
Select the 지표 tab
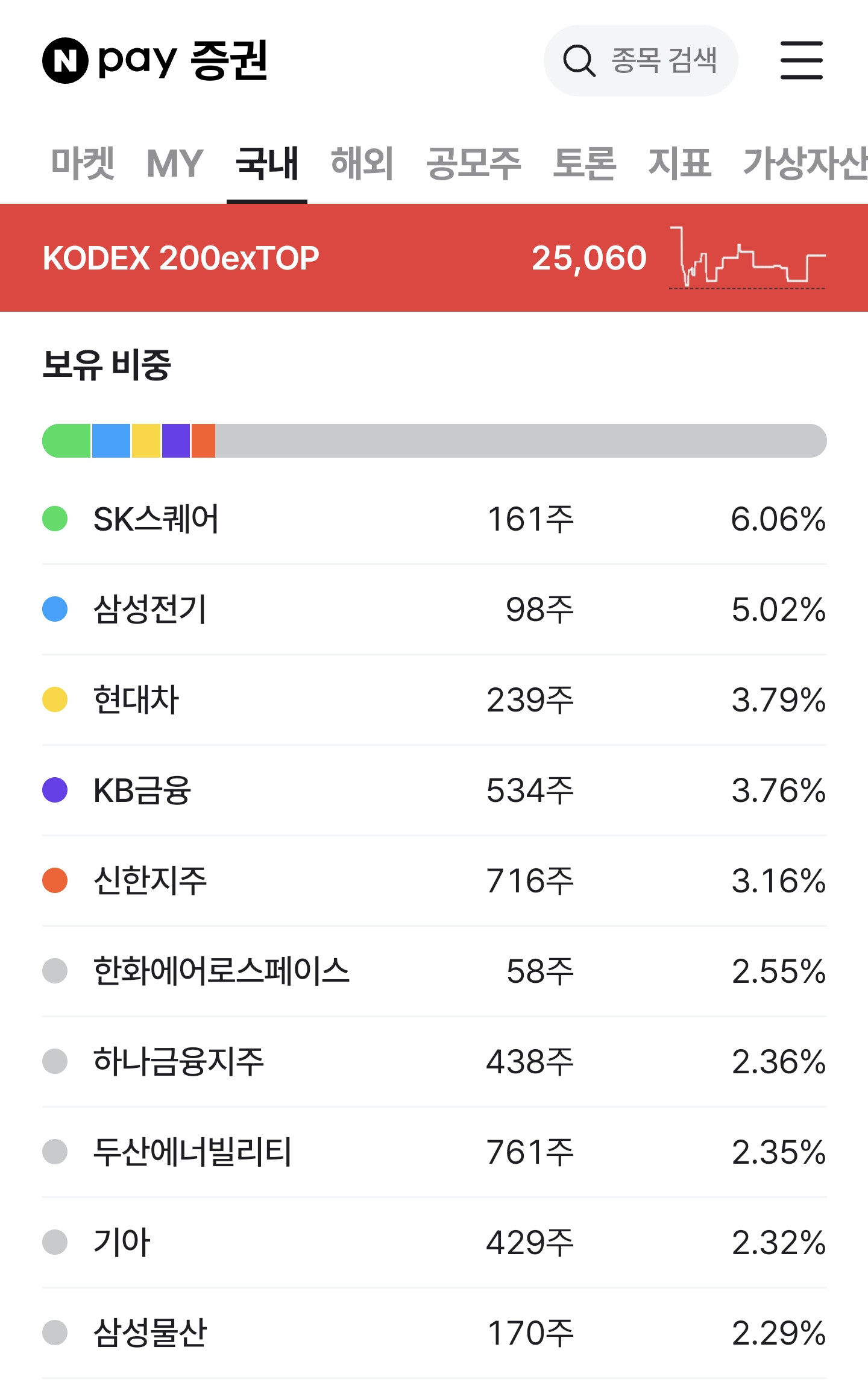point(680,163)
